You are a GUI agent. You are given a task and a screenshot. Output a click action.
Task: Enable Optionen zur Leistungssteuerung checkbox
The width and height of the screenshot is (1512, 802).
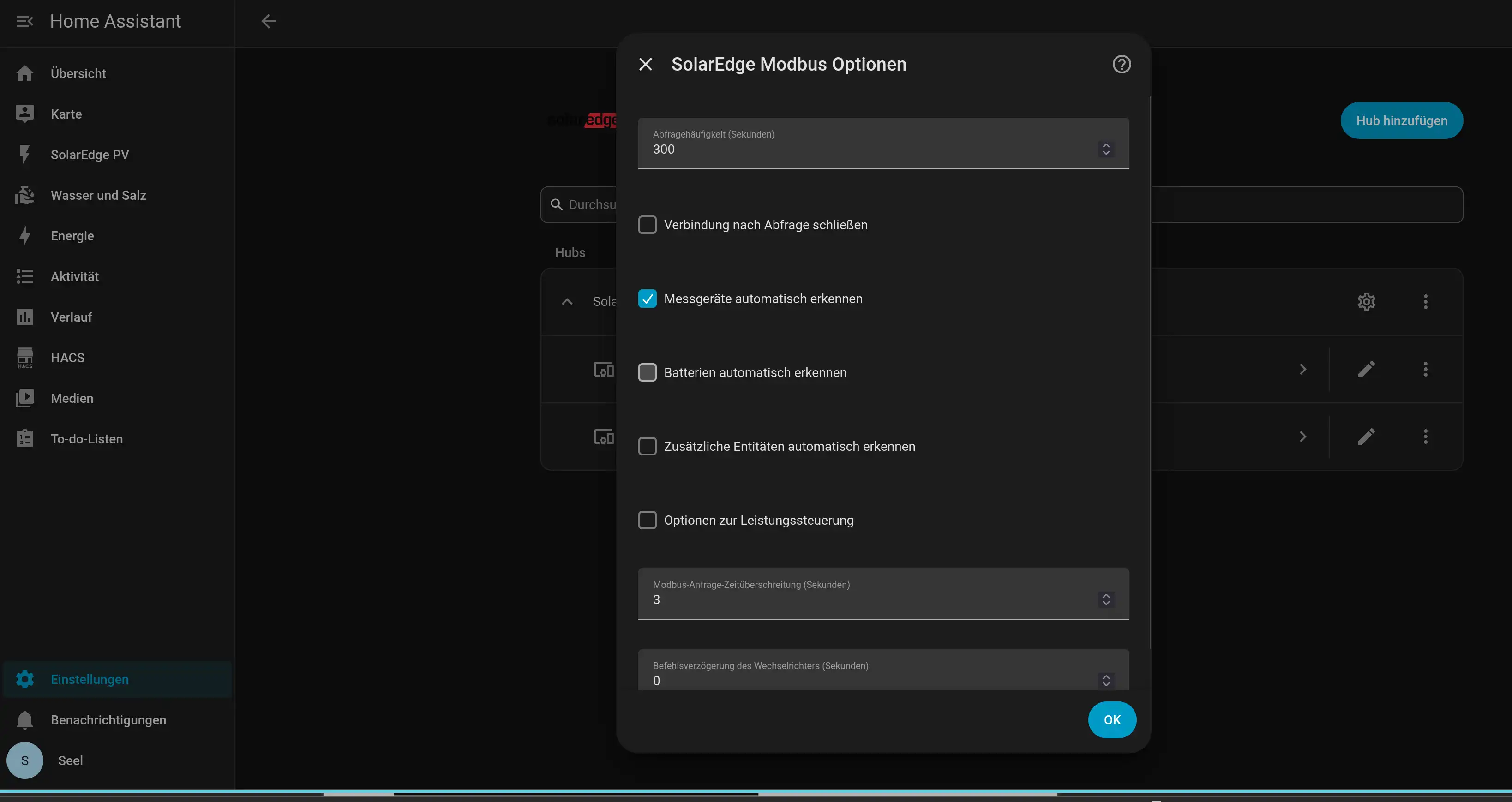point(647,521)
